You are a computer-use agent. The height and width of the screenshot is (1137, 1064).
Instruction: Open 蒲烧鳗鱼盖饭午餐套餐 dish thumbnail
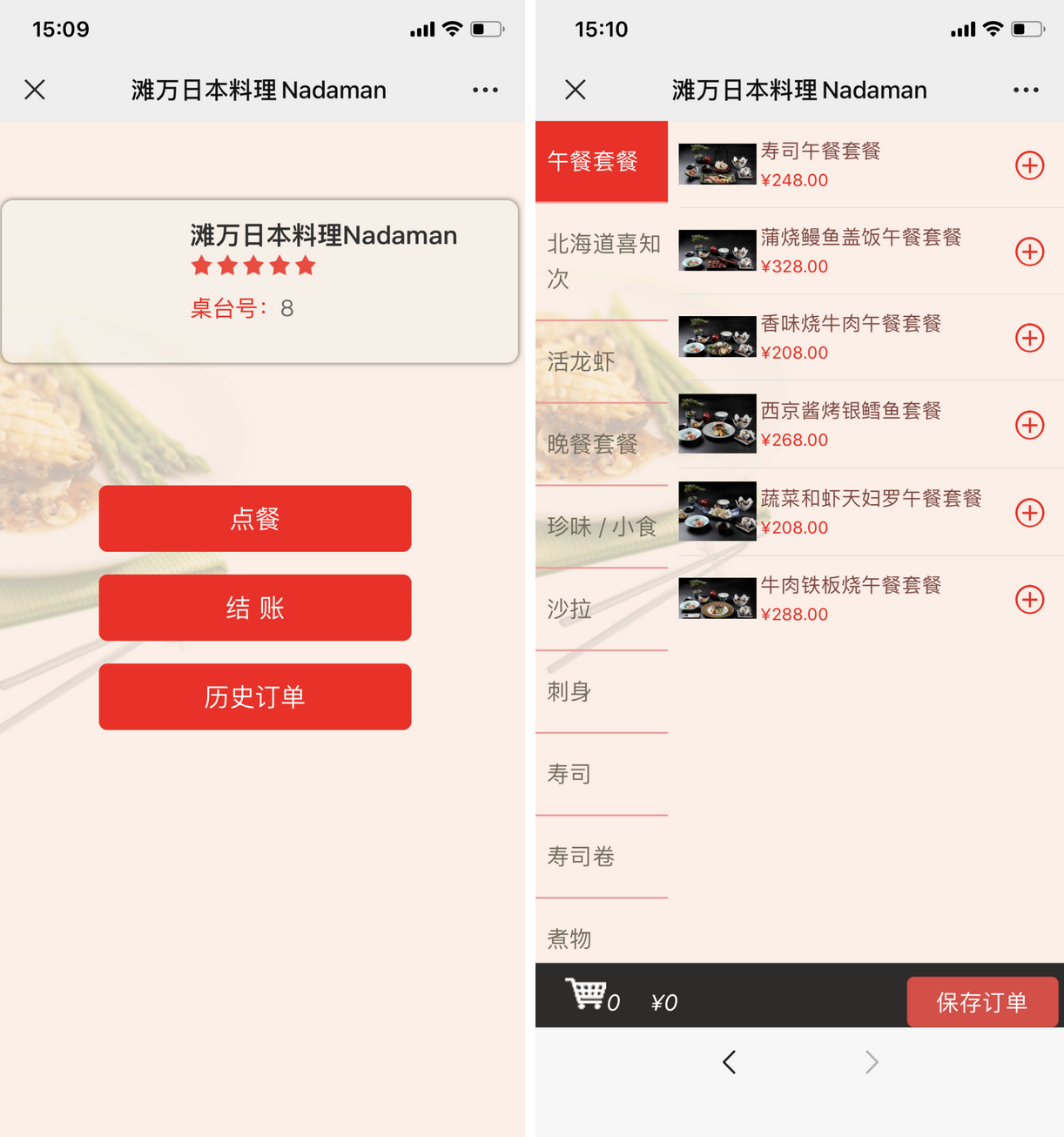(x=717, y=250)
